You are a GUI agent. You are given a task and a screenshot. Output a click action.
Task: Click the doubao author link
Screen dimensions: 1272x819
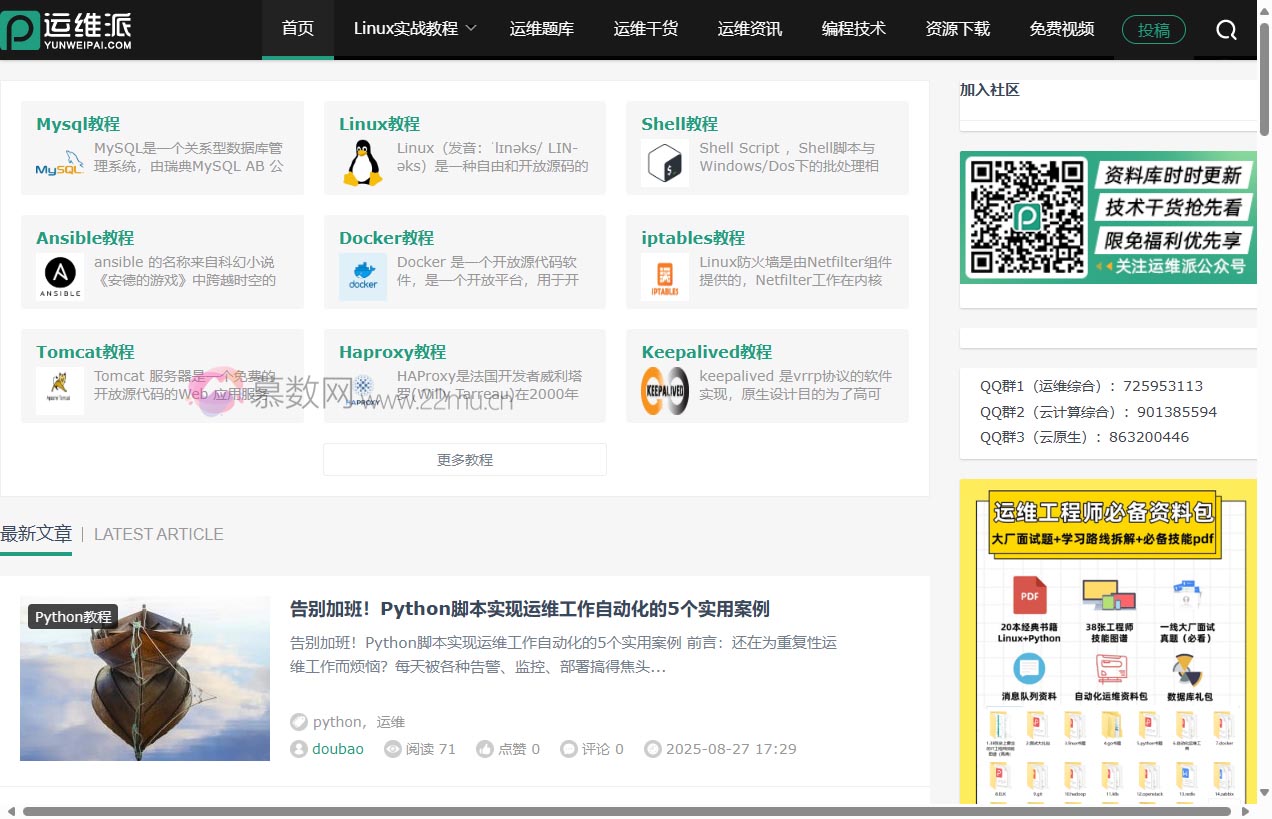(x=337, y=749)
